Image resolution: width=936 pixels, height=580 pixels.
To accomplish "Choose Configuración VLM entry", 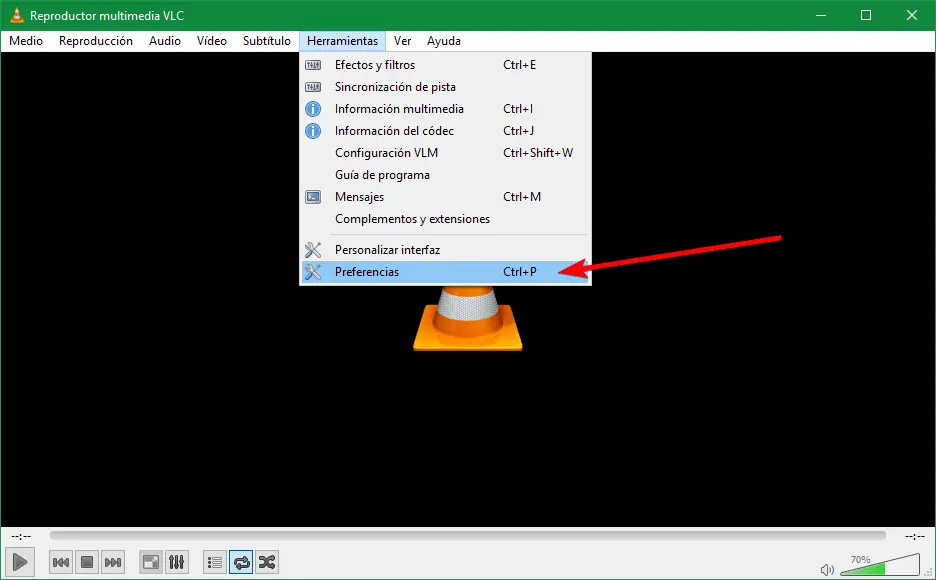I will (x=445, y=153).
